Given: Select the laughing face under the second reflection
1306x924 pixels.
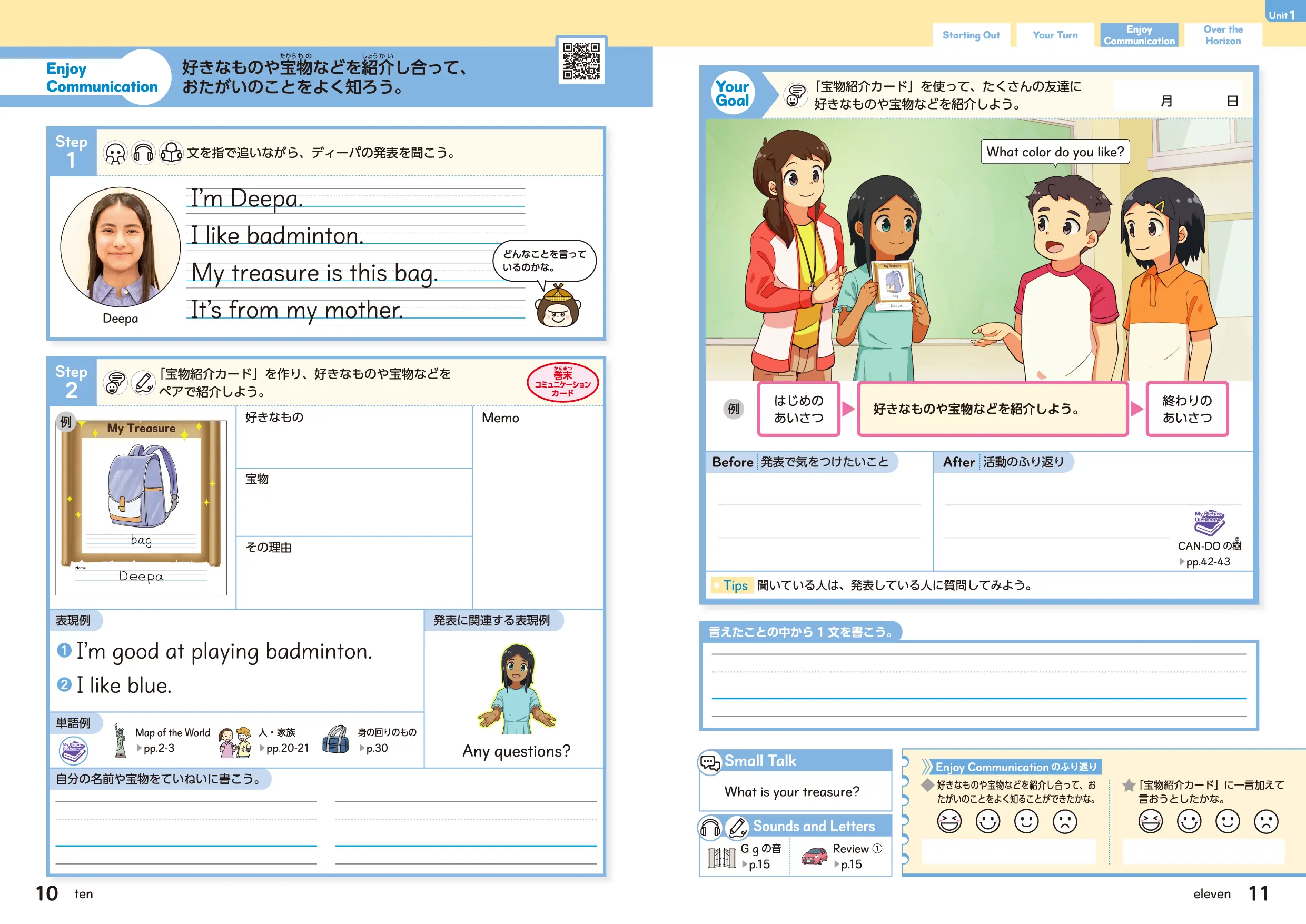Looking at the screenshot, I should [x=1150, y=821].
